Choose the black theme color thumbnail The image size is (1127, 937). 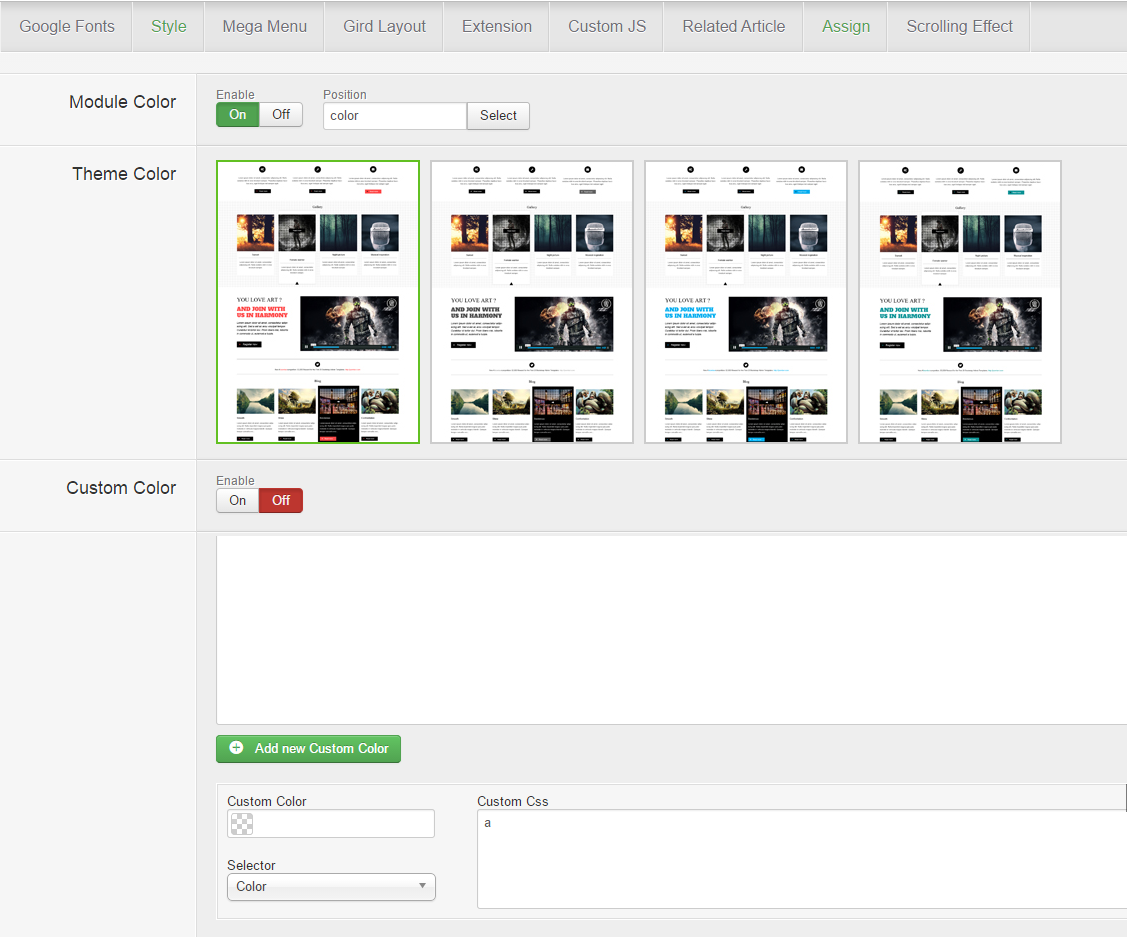click(532, 302)
